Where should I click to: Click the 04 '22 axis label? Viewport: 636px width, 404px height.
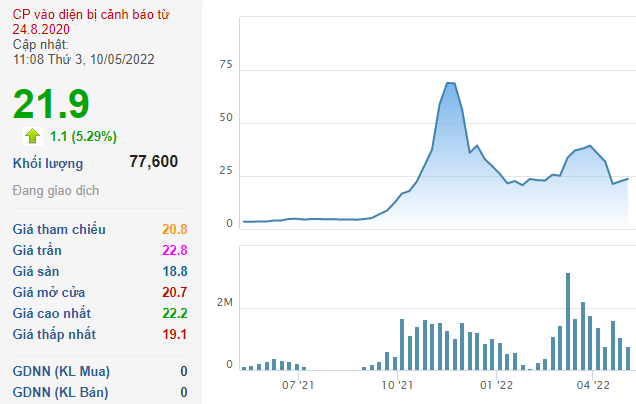pos(593,385)
